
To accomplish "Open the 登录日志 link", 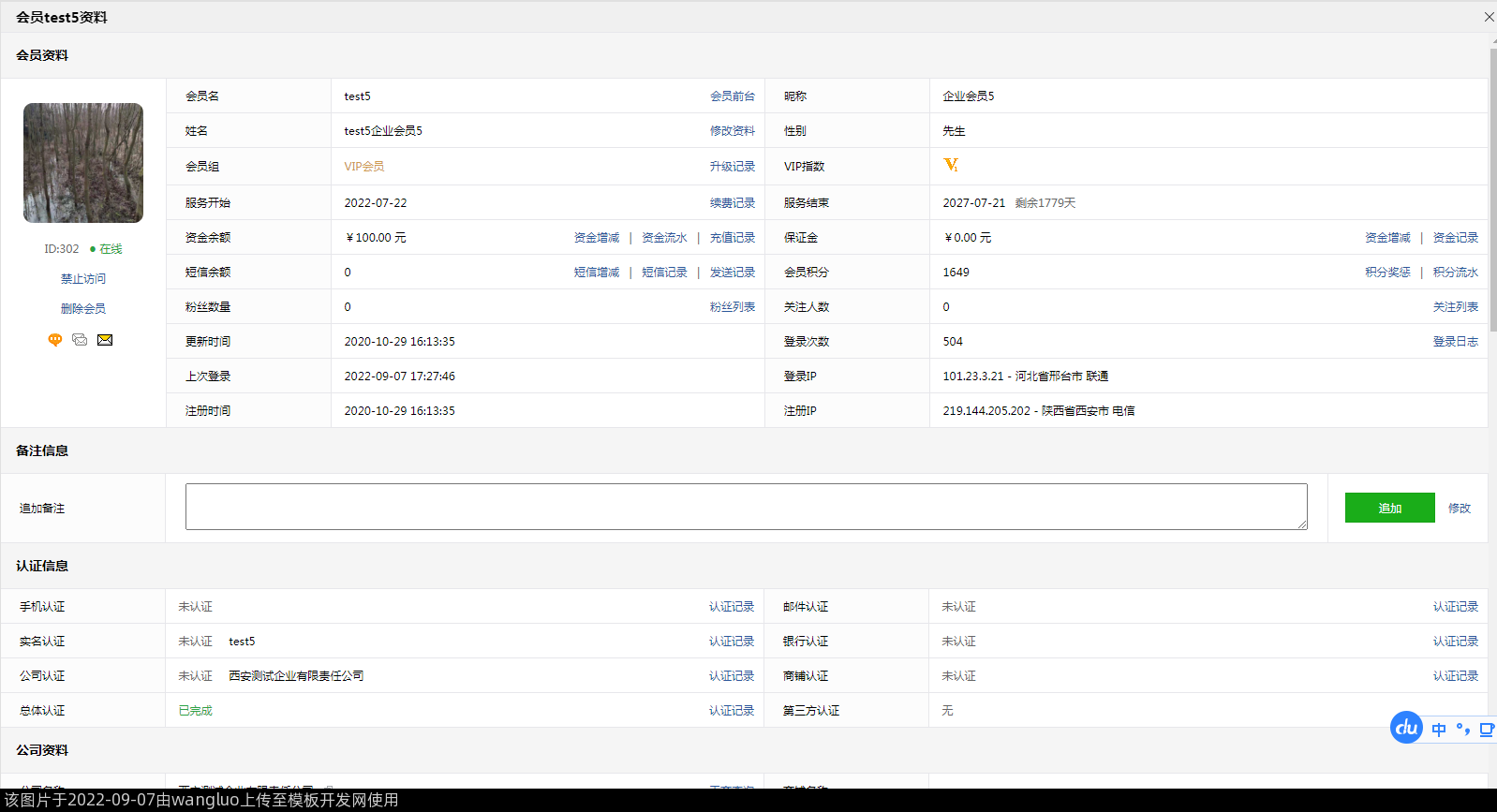I will [1455, 342].
